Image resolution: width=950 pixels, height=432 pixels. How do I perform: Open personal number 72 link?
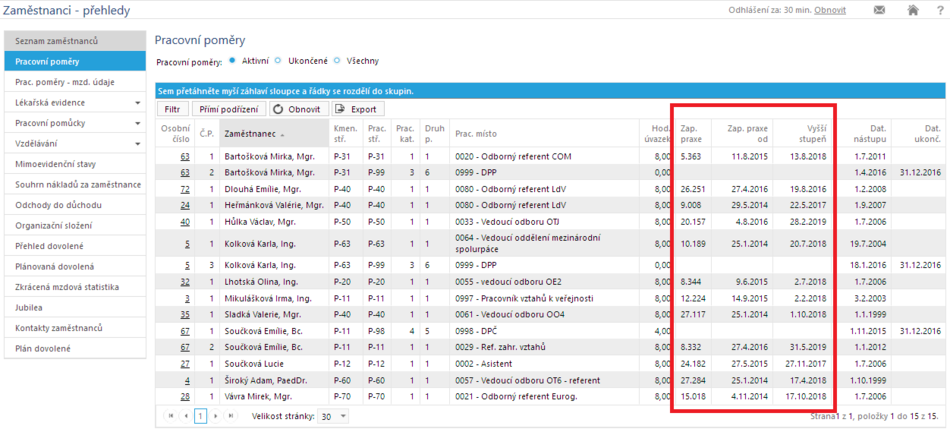pyautogui.click(x=185, y=189)
